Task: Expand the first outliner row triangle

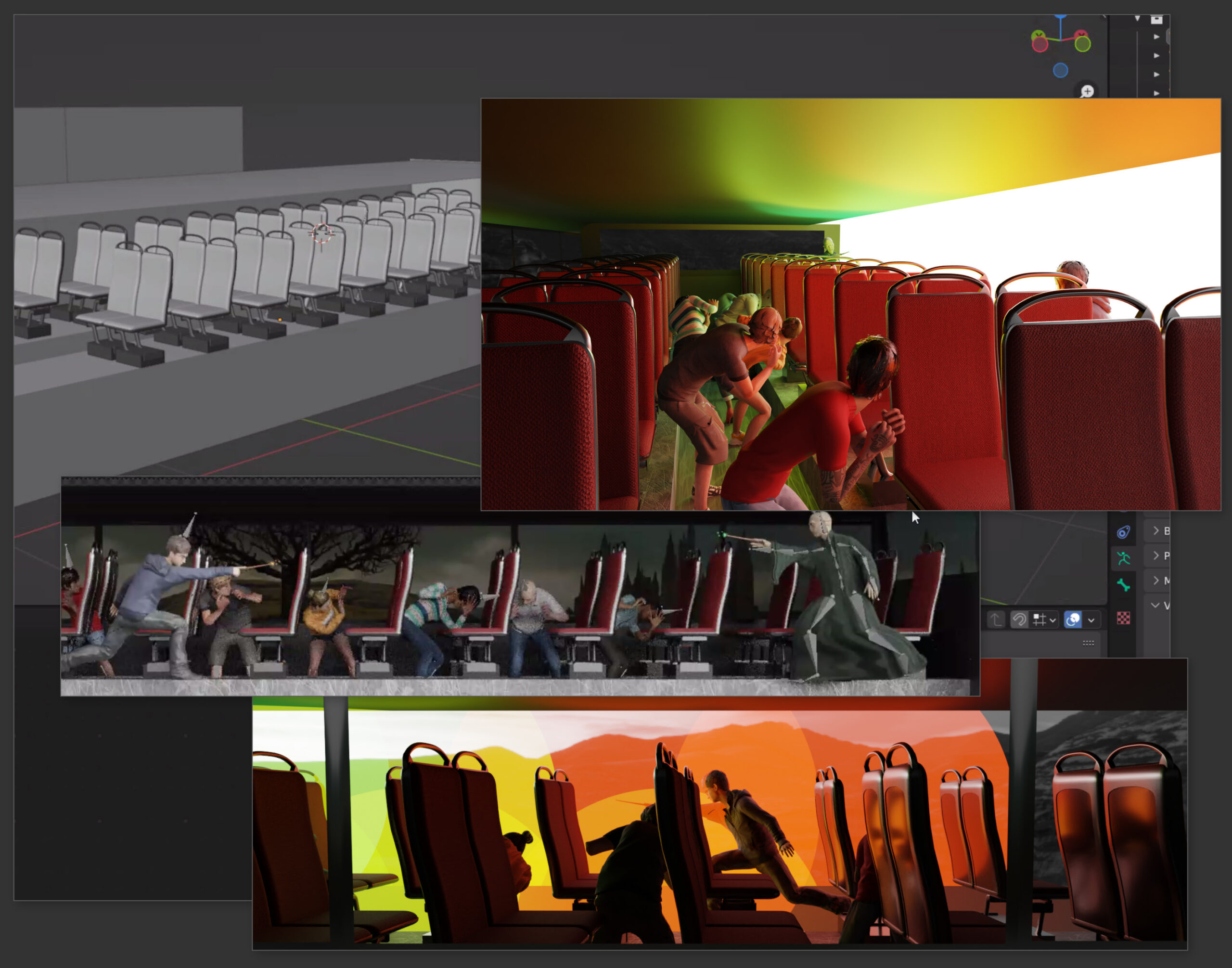Action: click(x=1156, y=37)
